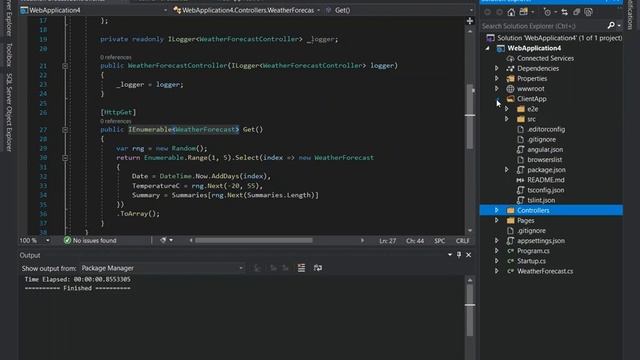Click the No issues found checkmark indicator
Viewport: 640px width, 360px height.
(67, 240)
